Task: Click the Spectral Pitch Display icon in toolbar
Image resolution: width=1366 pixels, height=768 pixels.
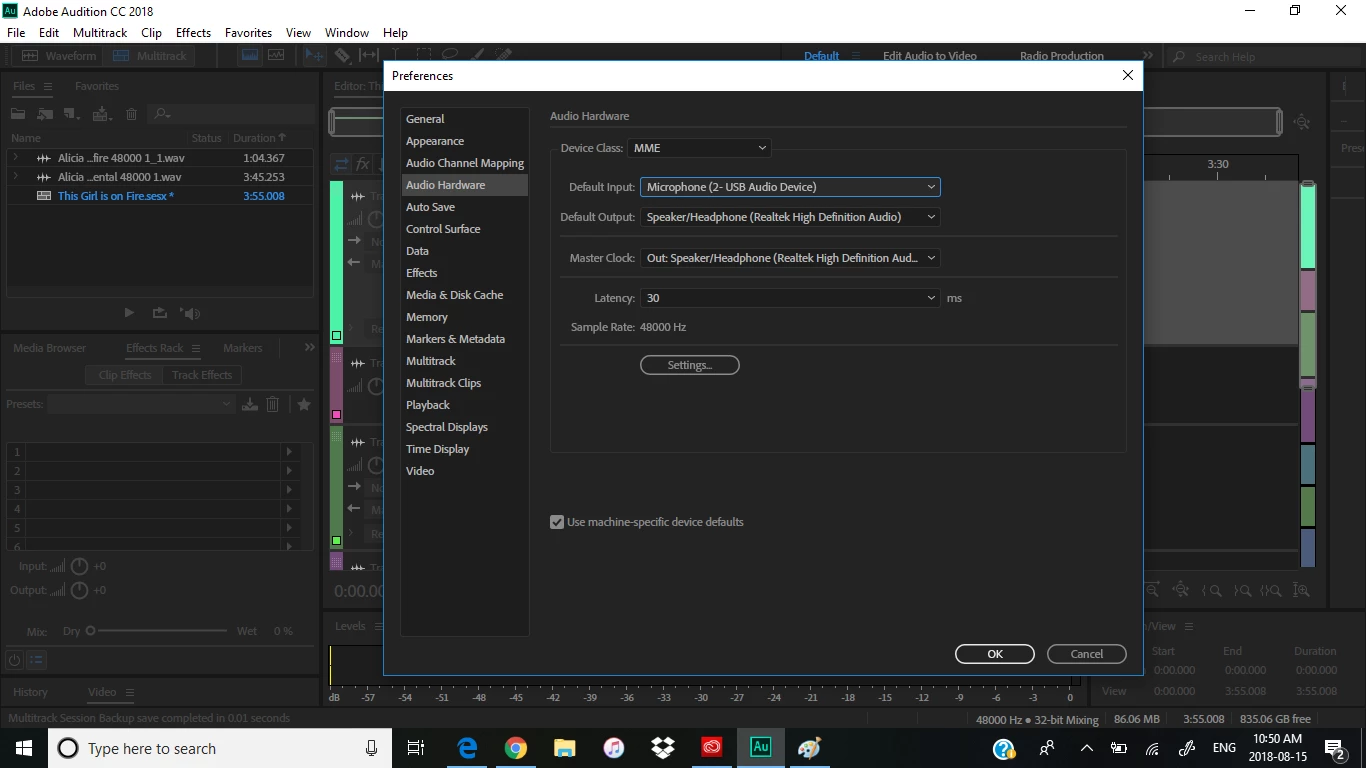Action: [x=276, y=55]
